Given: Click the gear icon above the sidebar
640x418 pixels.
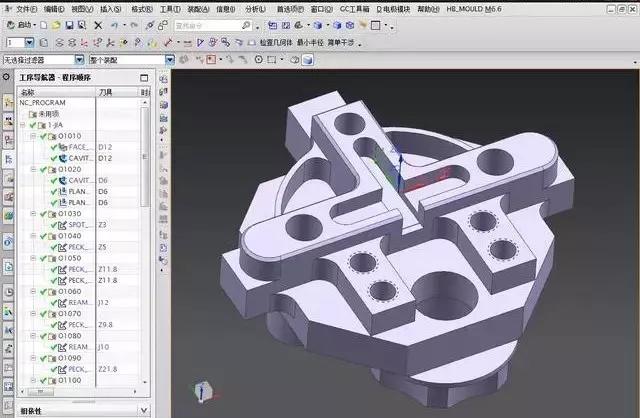Looking at the screenshot, I should (7, 77).
